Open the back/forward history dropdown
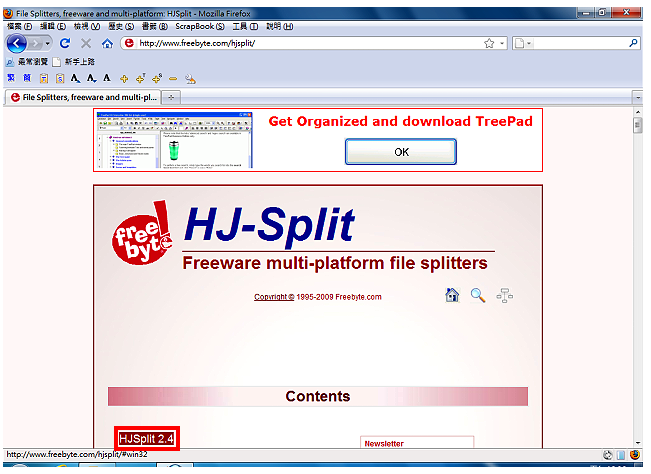Image resolution: width=651 pixels, height=474 pixels. click(x=48, y=44)
